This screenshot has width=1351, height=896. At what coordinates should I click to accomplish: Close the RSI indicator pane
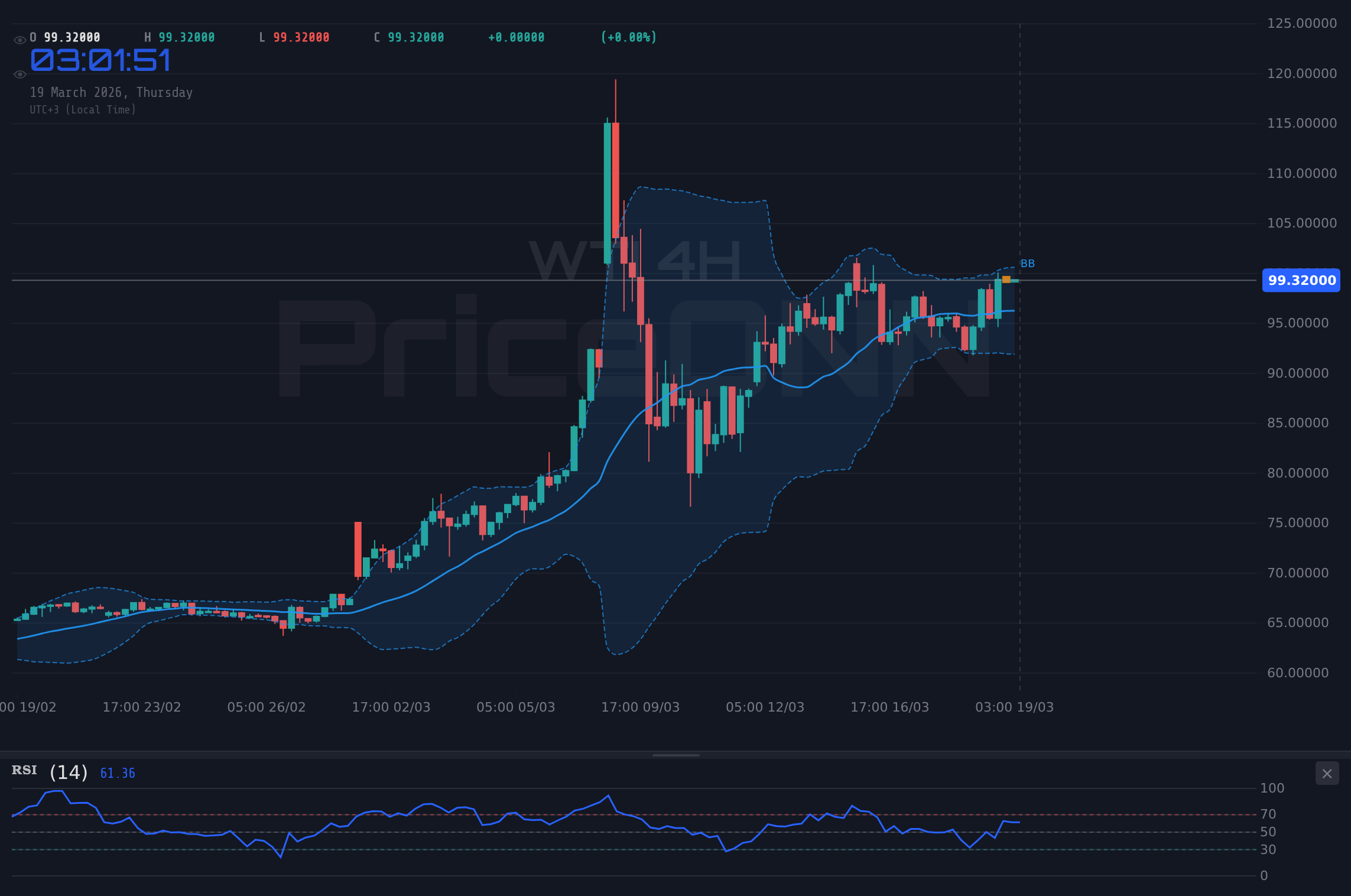(x=1327, y=774)
